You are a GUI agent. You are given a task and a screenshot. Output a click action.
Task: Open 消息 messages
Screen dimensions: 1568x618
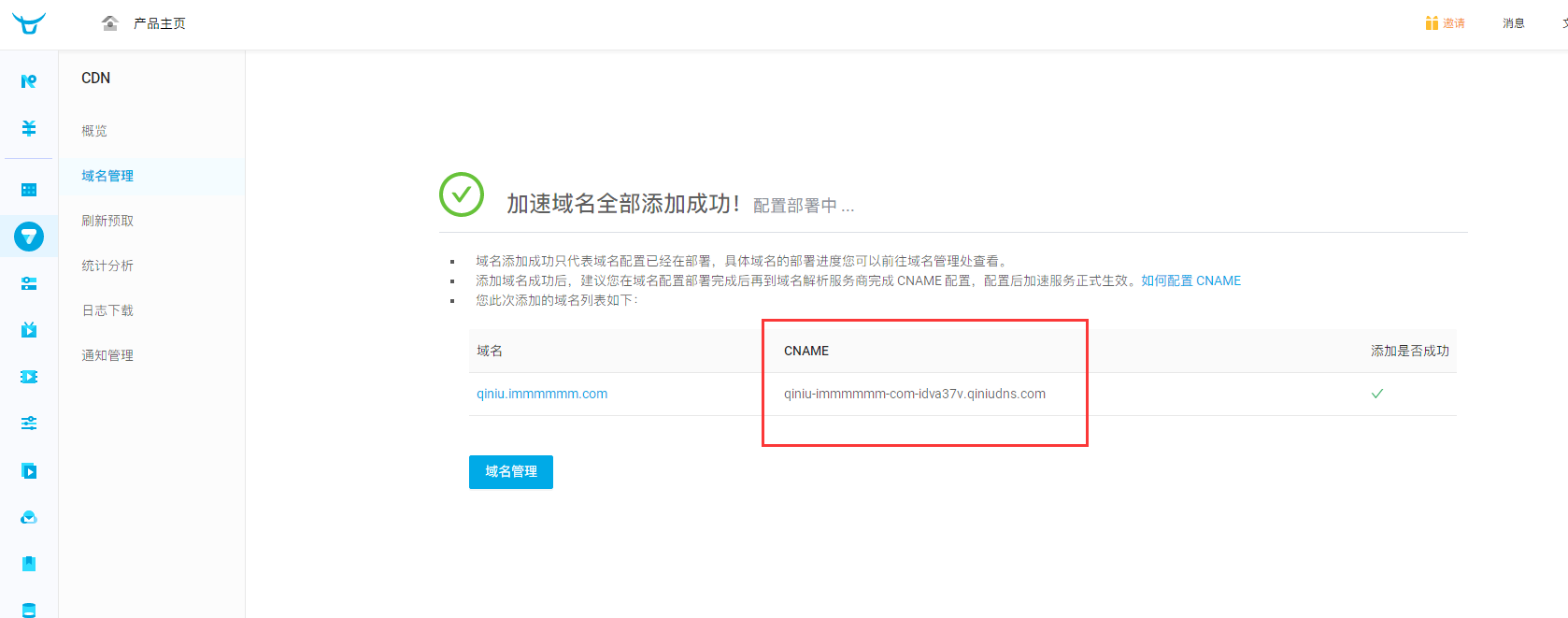1514,23
